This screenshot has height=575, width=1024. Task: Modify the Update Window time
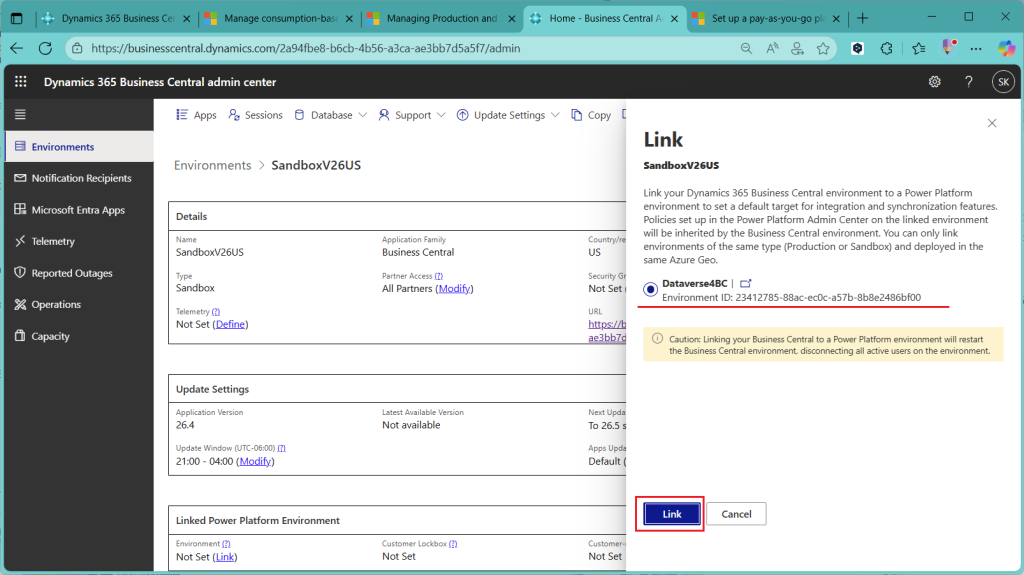255,461
